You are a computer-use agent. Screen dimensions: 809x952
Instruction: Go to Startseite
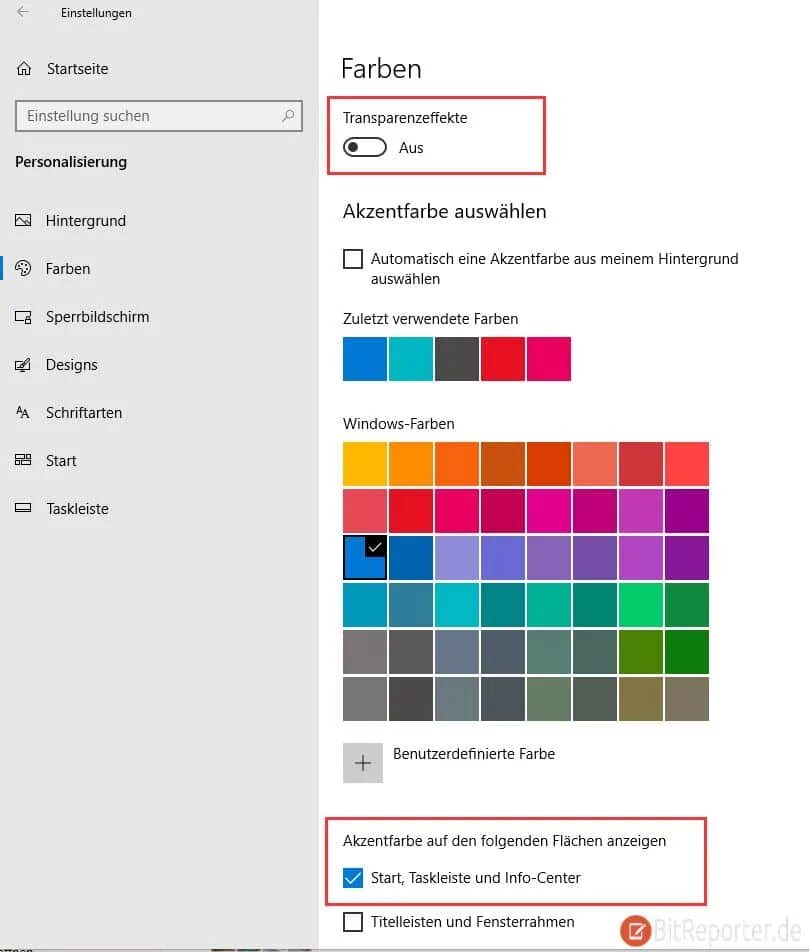point(77,69)
